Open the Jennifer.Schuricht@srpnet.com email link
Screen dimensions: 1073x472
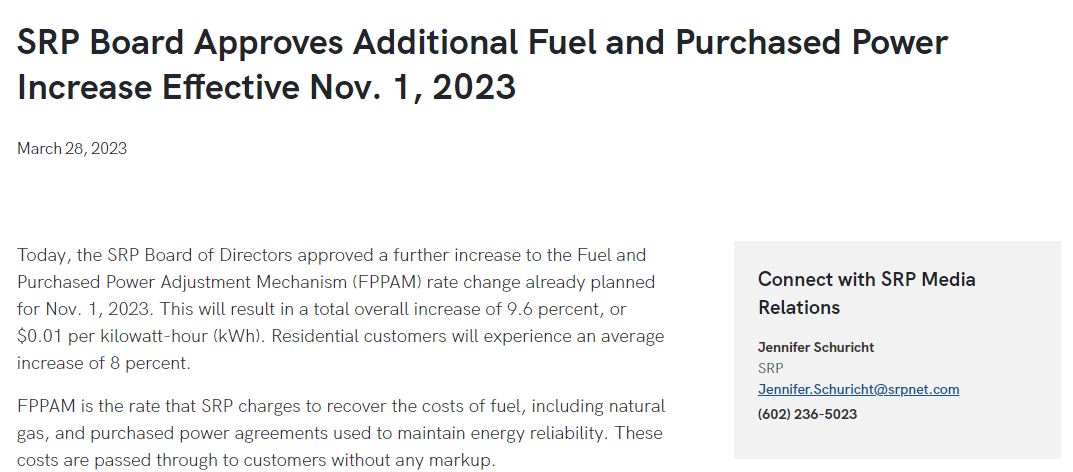[858, 389]
